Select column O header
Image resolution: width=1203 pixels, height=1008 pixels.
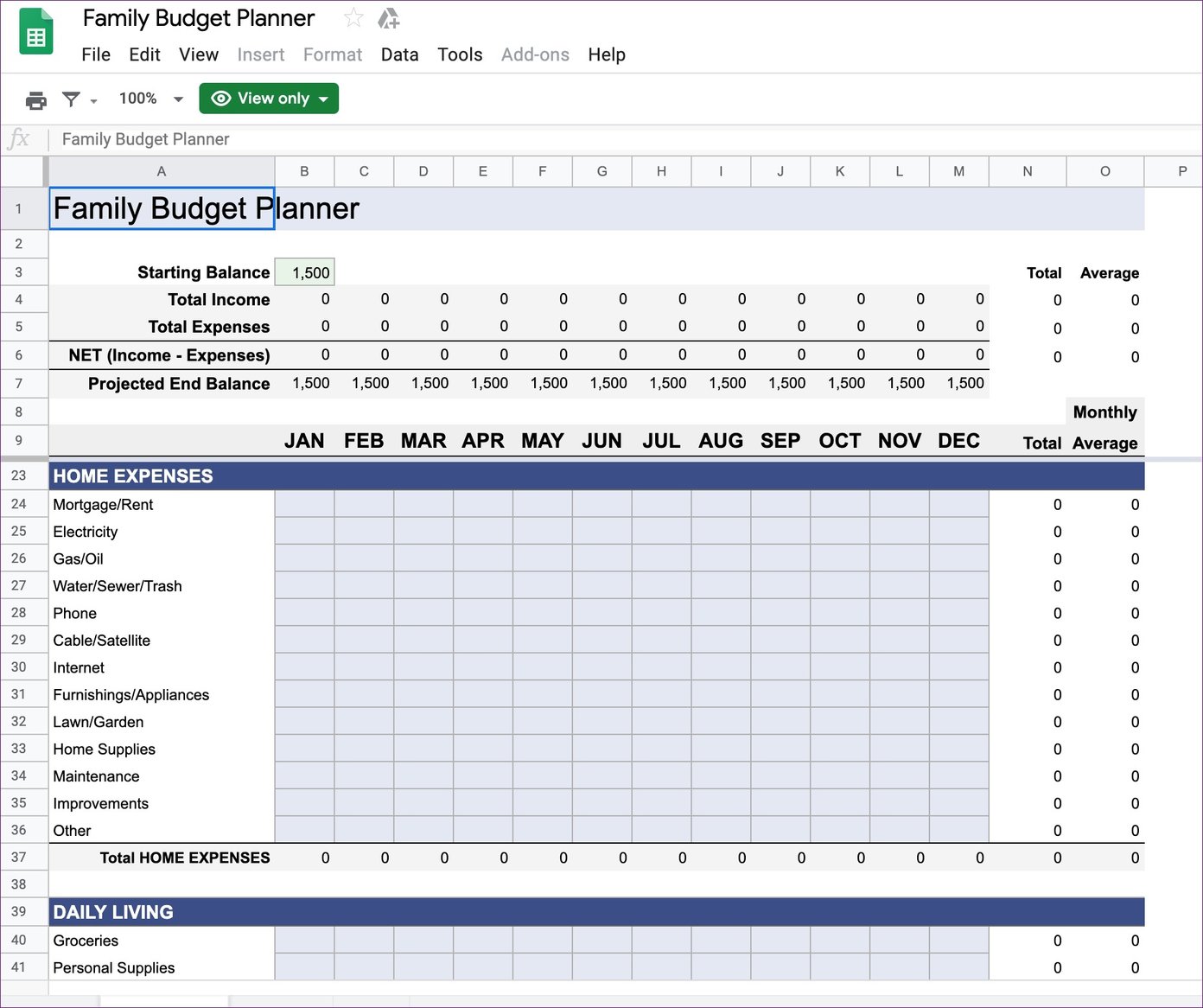coord(1105,171)
